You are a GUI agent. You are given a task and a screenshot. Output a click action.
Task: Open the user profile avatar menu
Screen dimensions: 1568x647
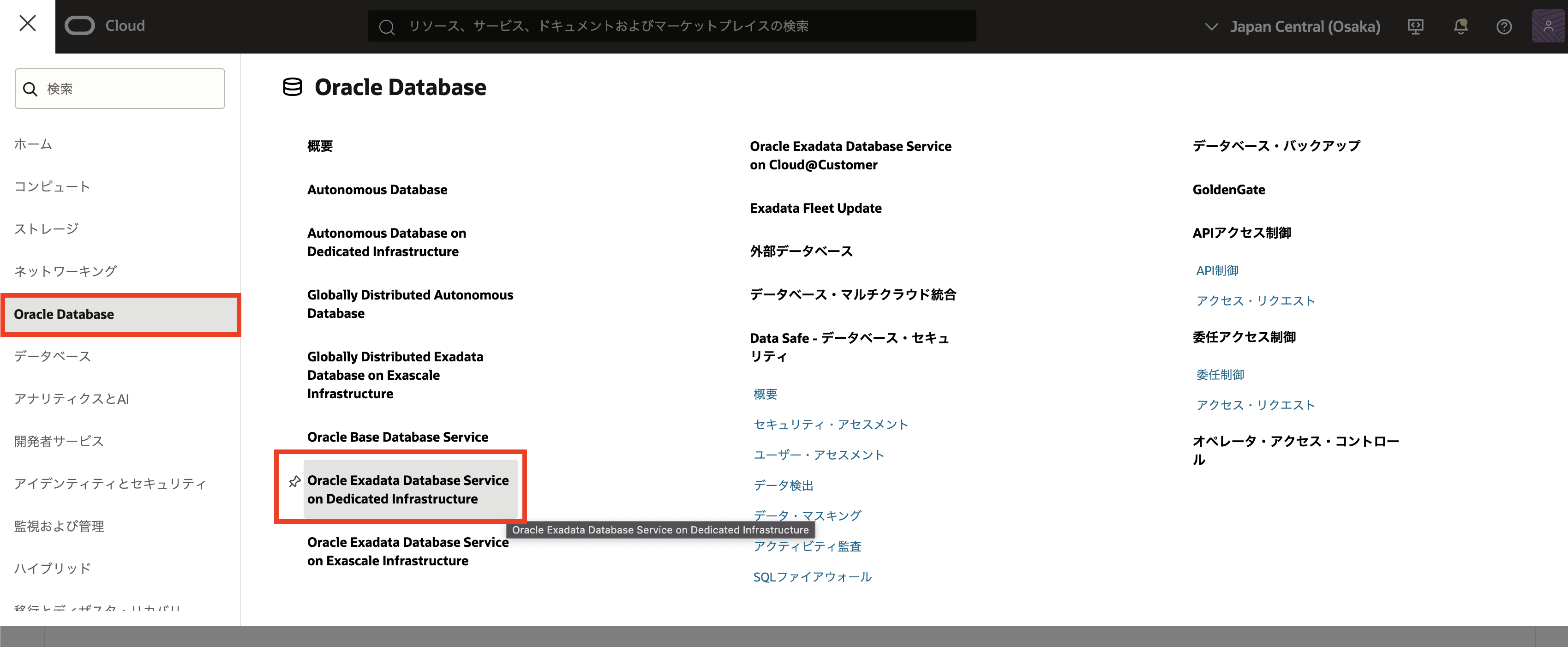pyautogui.click(x=1548, y=26)
